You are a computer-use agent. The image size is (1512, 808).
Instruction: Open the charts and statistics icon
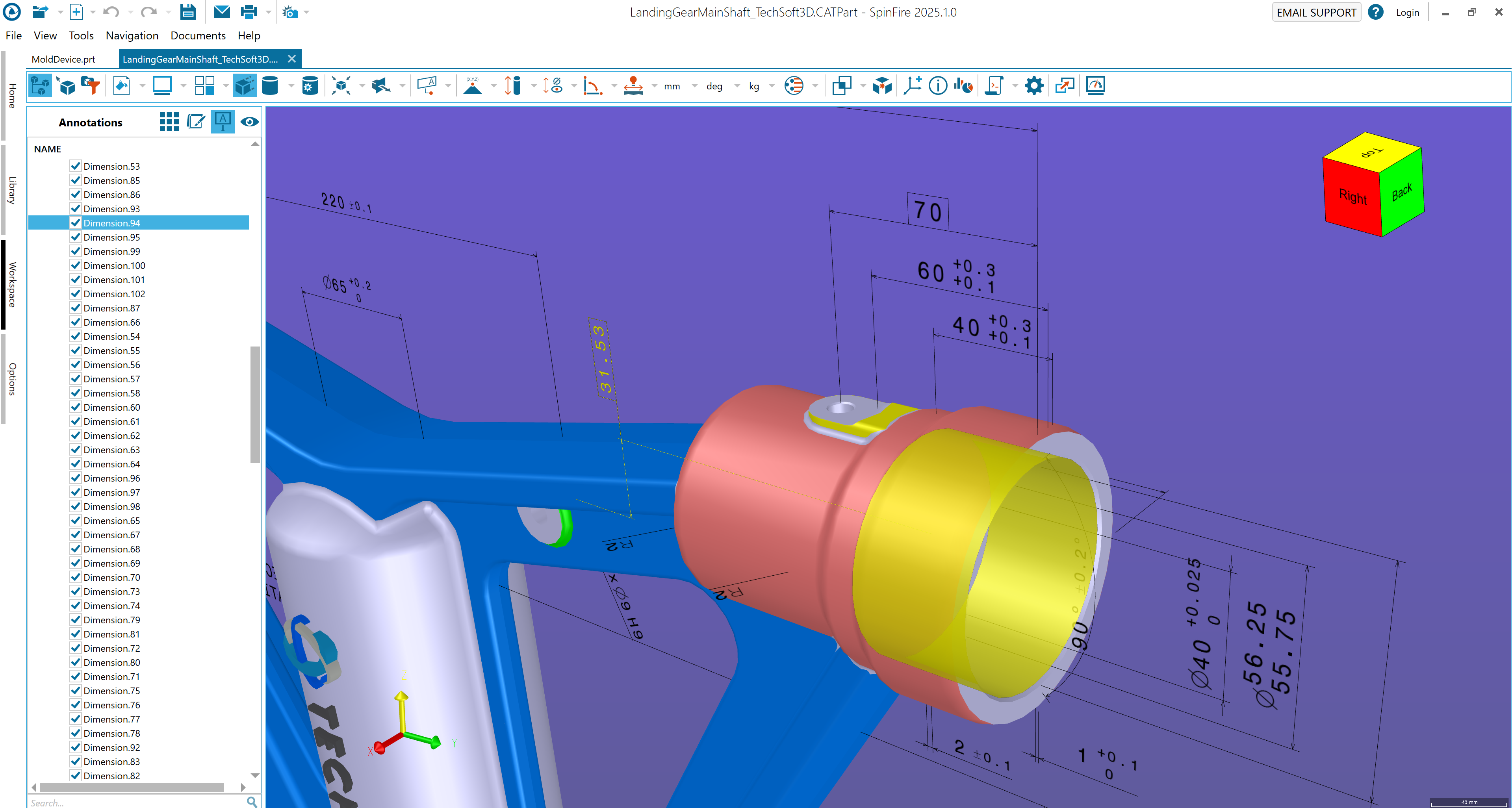click(963, 86)
